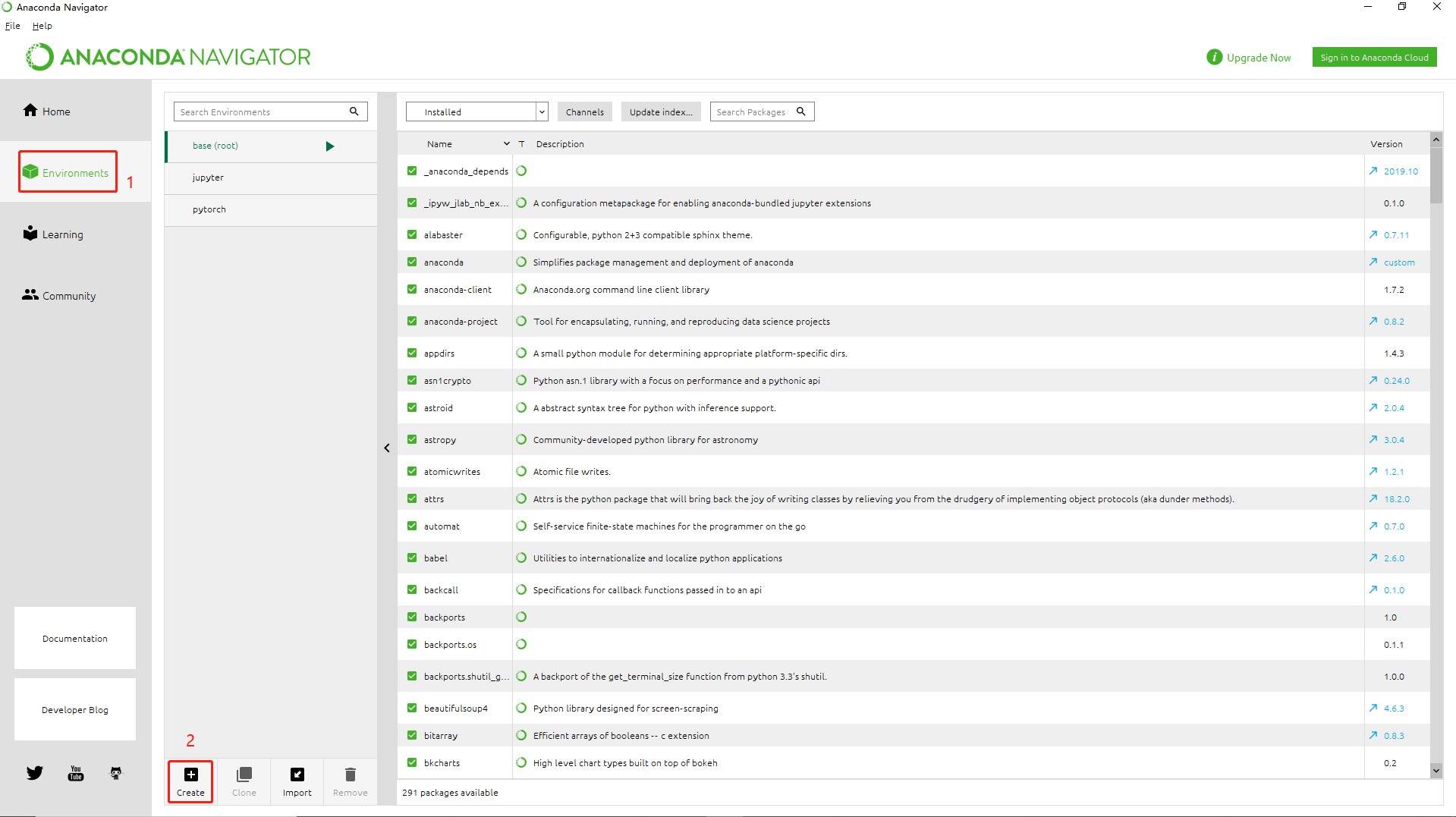The image size is (1456, 817).
Task: Click the YouTube icon at bottom
Action: [x=76, y=773]
